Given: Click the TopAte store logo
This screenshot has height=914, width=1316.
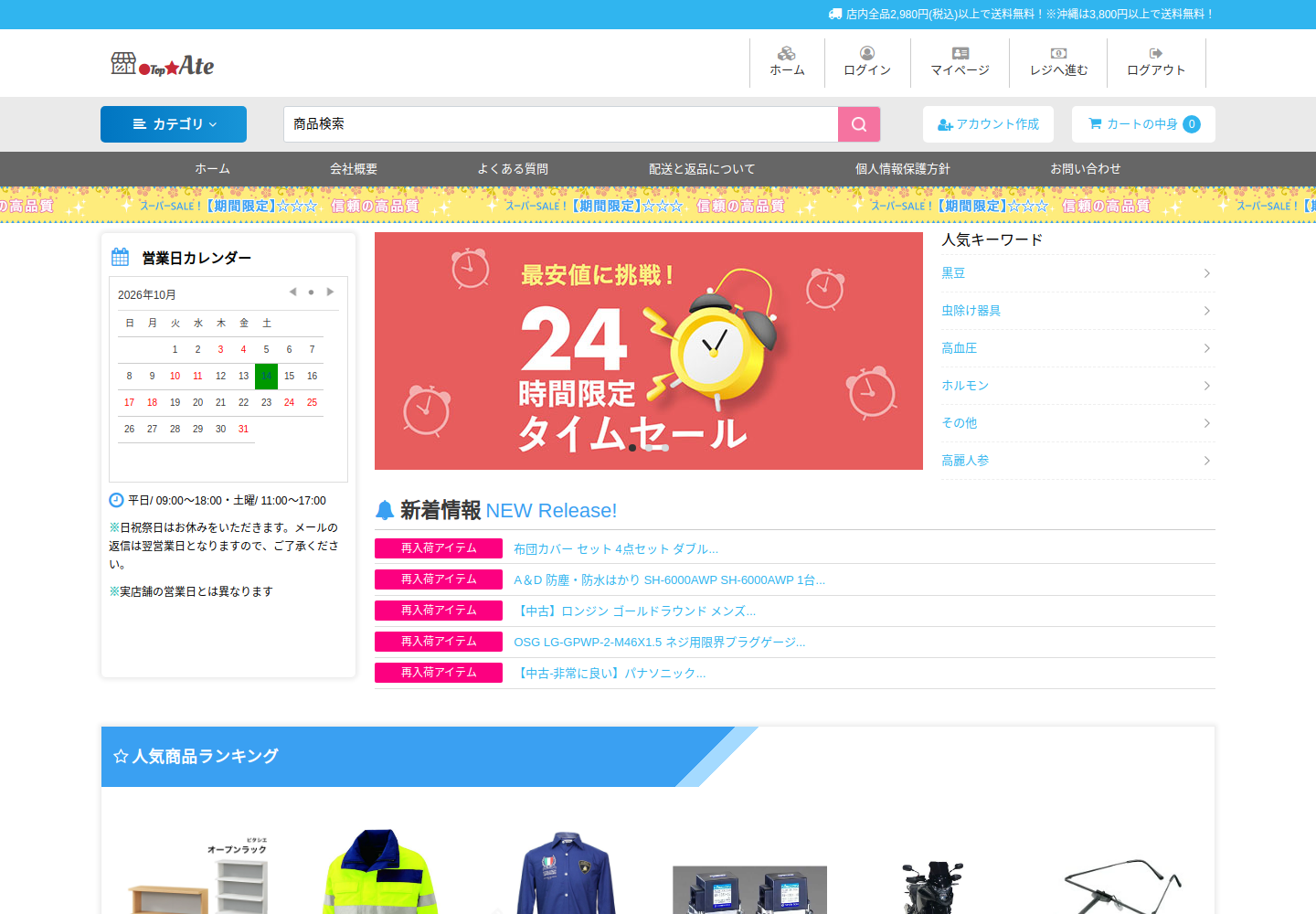Looking at the screenshot, I should click(163, 64).
